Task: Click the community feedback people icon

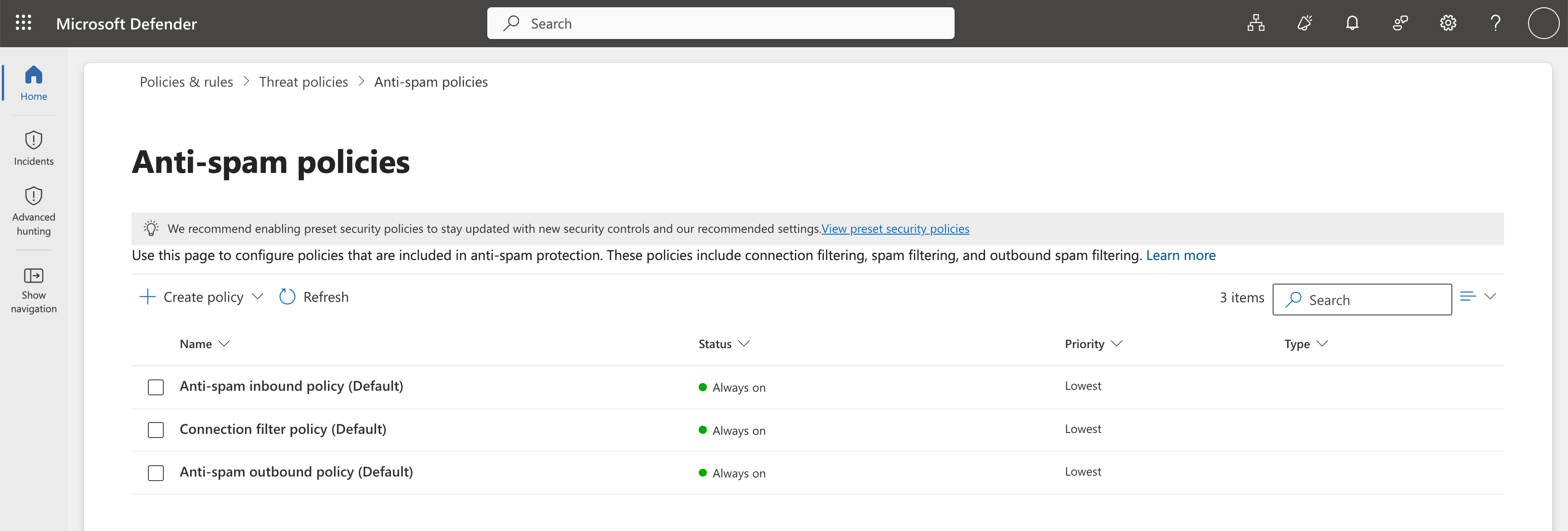Action: pos(1400,23)
